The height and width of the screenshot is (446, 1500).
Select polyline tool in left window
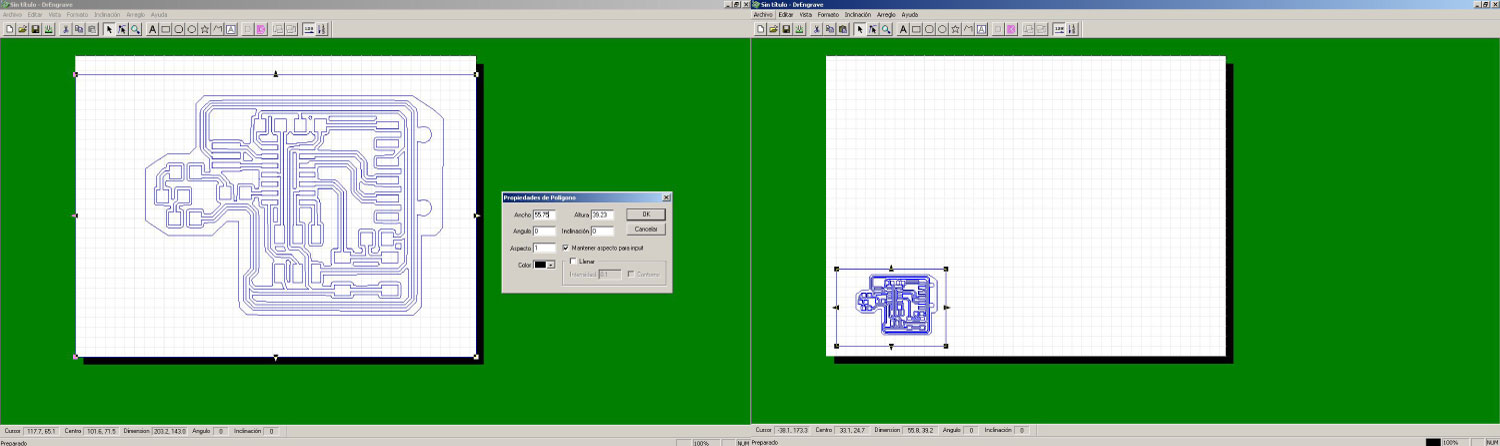tap(218, 29)
